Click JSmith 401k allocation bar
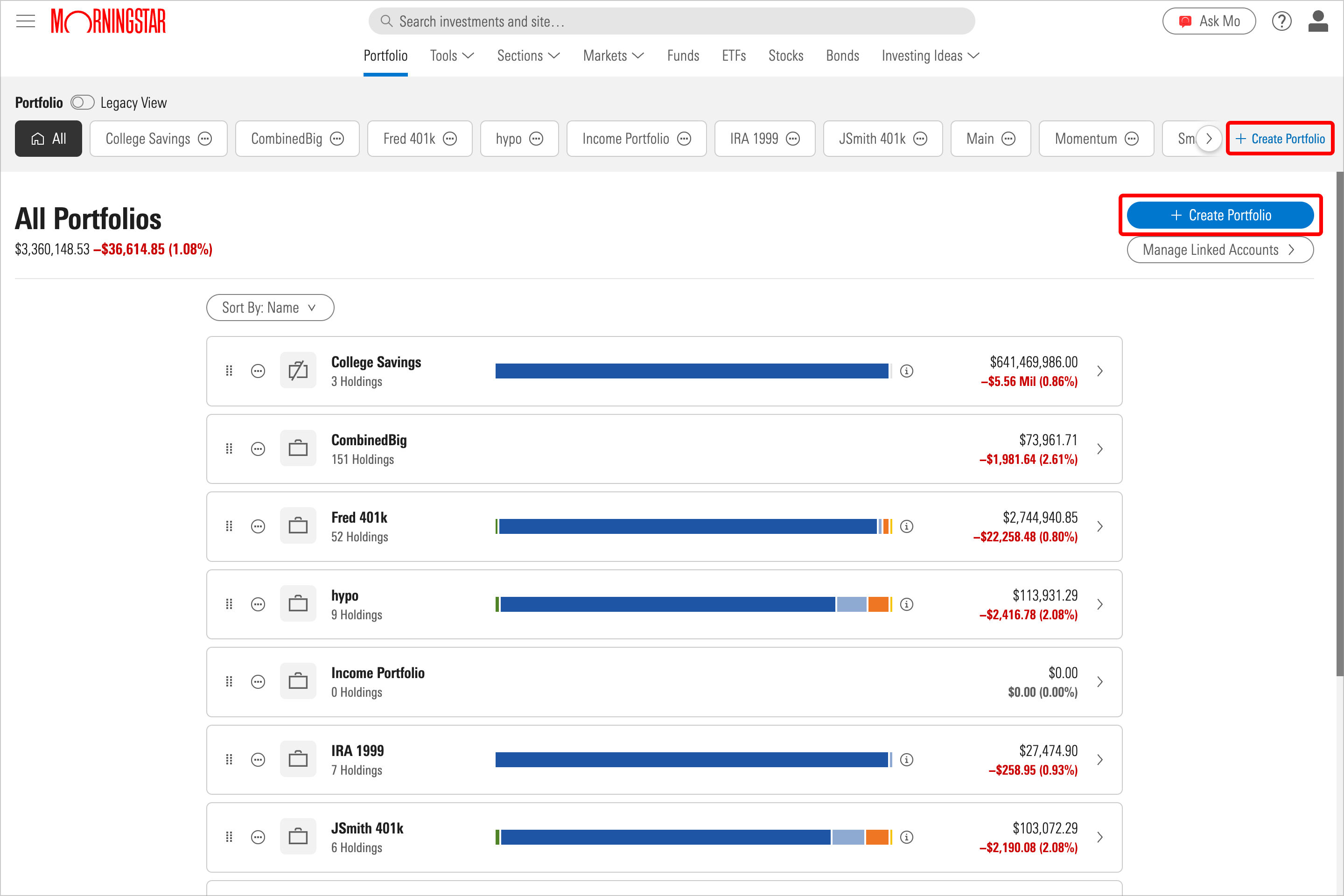This screenshot has width=1344, height=896. 694,837
